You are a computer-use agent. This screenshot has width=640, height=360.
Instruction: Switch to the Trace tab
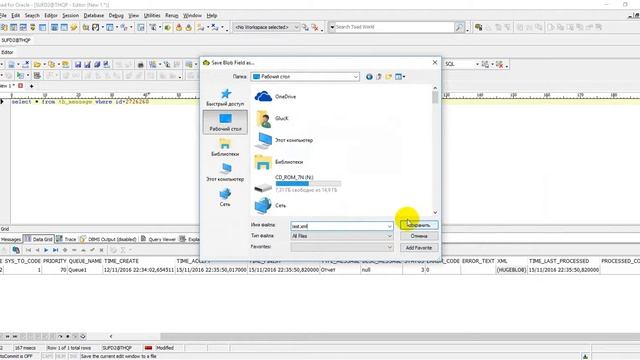pos(66,239)
